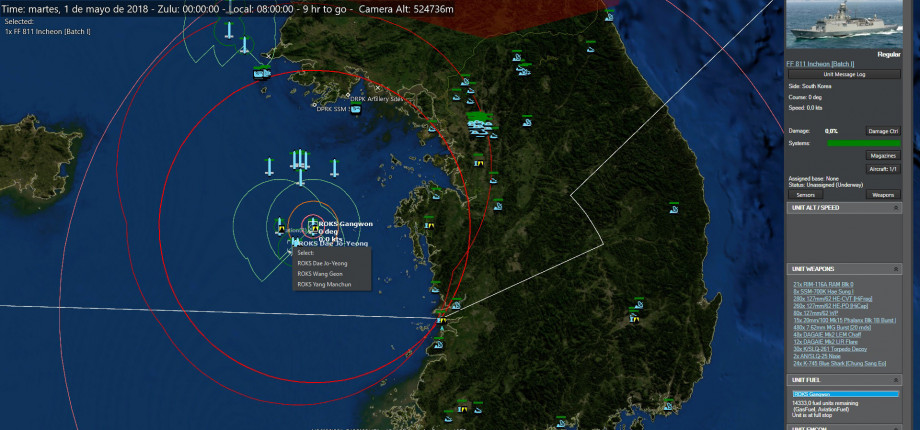
Task: Click the 'Side: South Korea' text
Action: point(810,86)
